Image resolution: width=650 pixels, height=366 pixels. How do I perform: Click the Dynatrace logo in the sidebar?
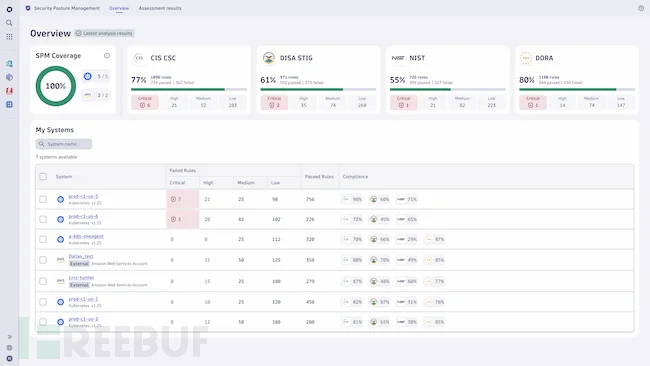[x=9, y=9]
